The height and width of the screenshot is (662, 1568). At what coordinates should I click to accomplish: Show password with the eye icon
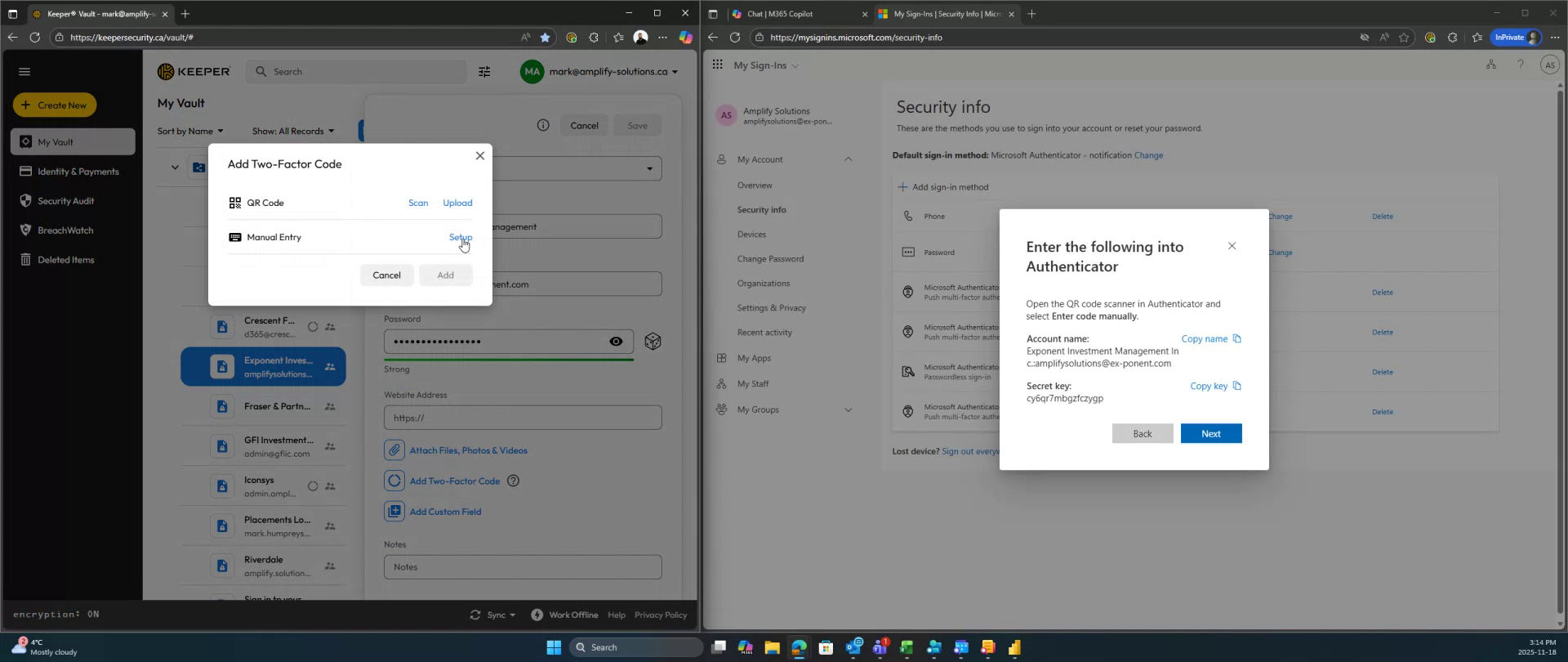(x=617, y=342)
